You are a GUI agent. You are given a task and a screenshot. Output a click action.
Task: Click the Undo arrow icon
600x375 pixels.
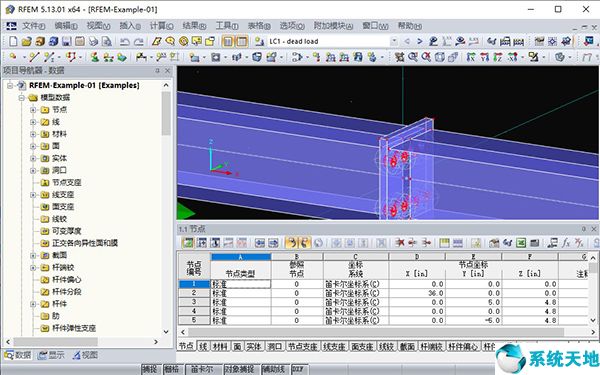coord(124,41)
